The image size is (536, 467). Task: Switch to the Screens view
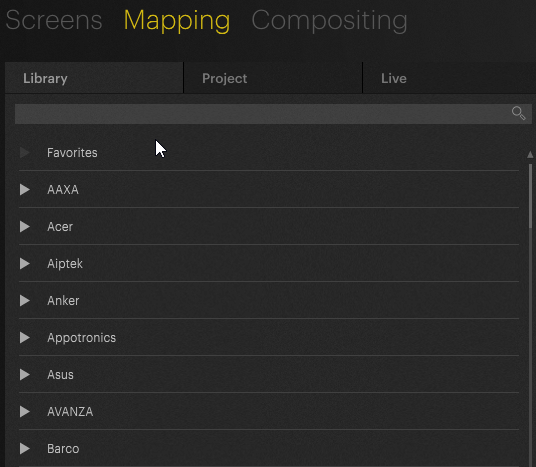[54, 20]
